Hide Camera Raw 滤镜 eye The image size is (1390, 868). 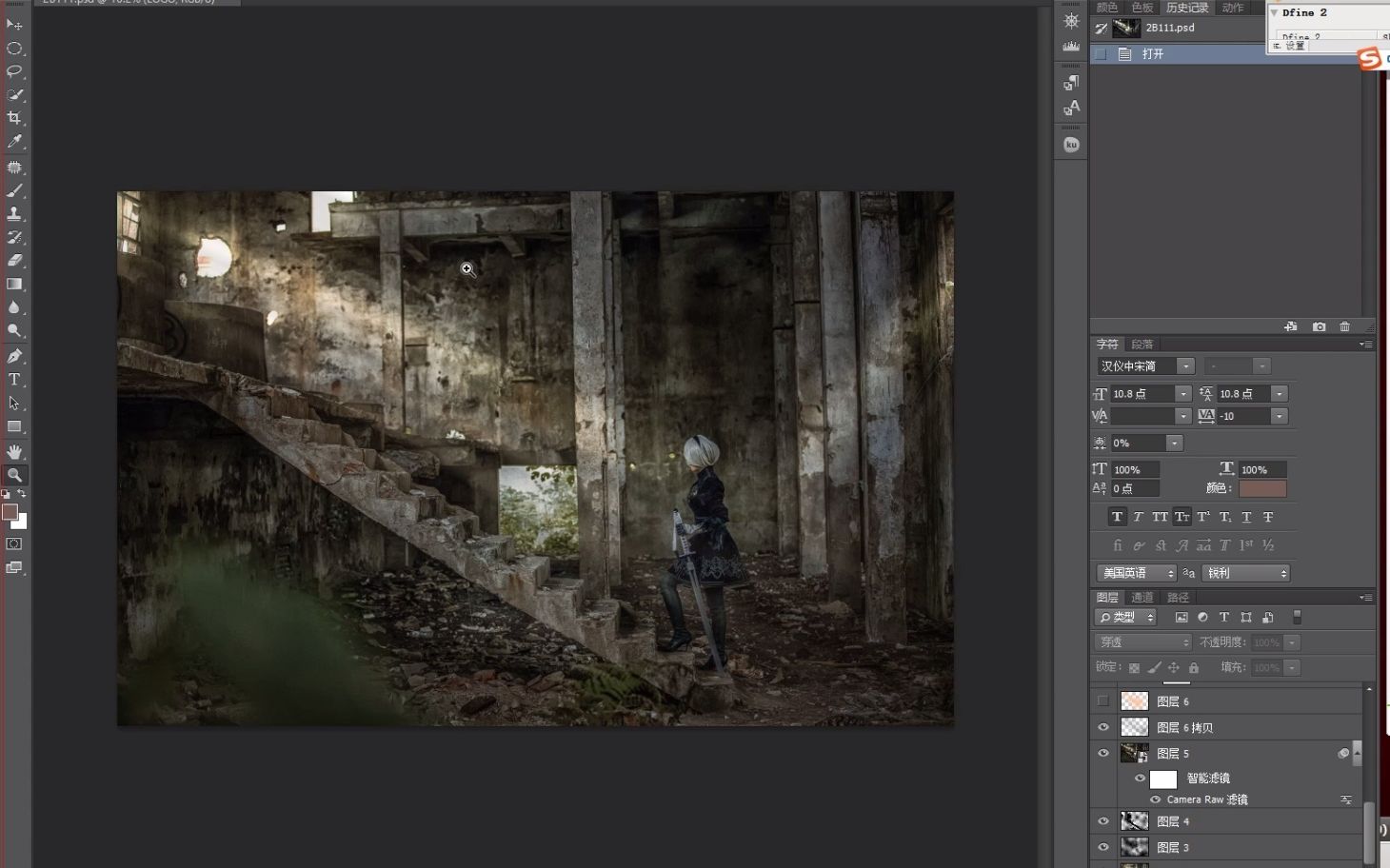[x=1155, y=799]
